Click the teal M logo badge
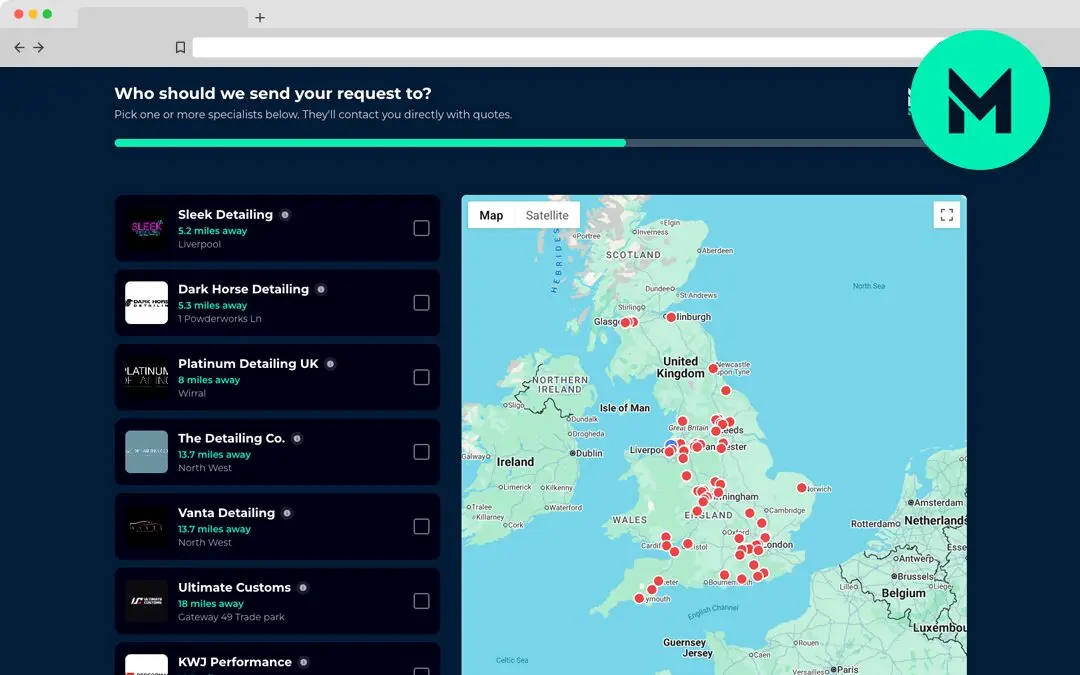Viewport: 1080px width, 675px height. point(980,100)
